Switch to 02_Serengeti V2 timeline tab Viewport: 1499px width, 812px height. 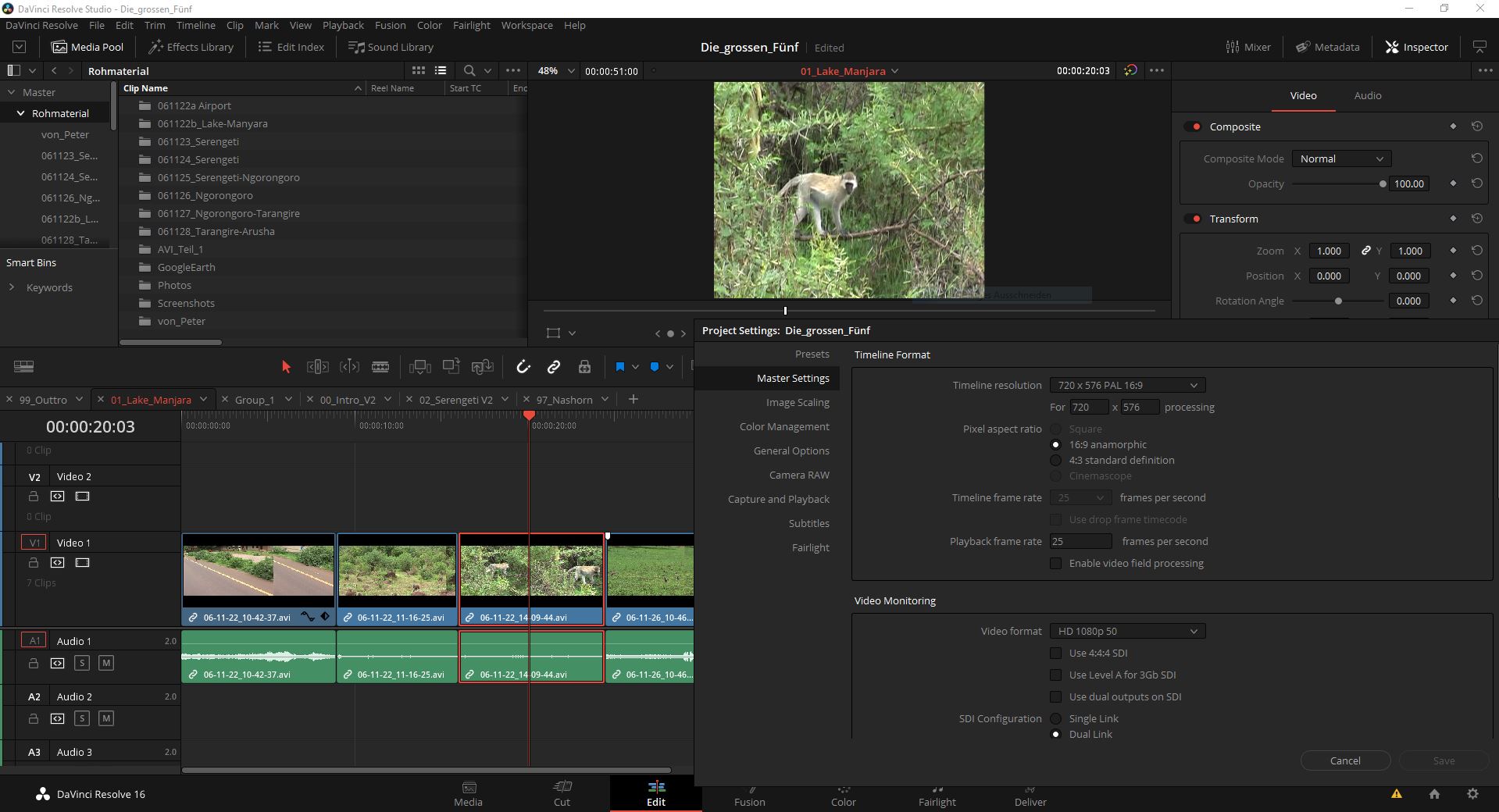coord(455,400)
